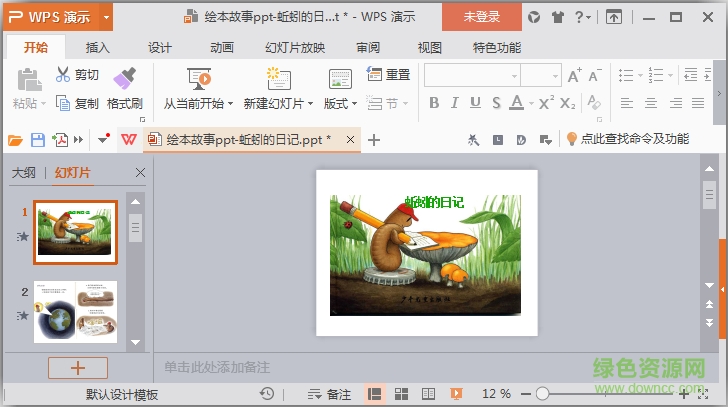The width and height of the screenshot is (728, 407).
Task: Click the Paste clipboard icon
Action: coord(29,79)
